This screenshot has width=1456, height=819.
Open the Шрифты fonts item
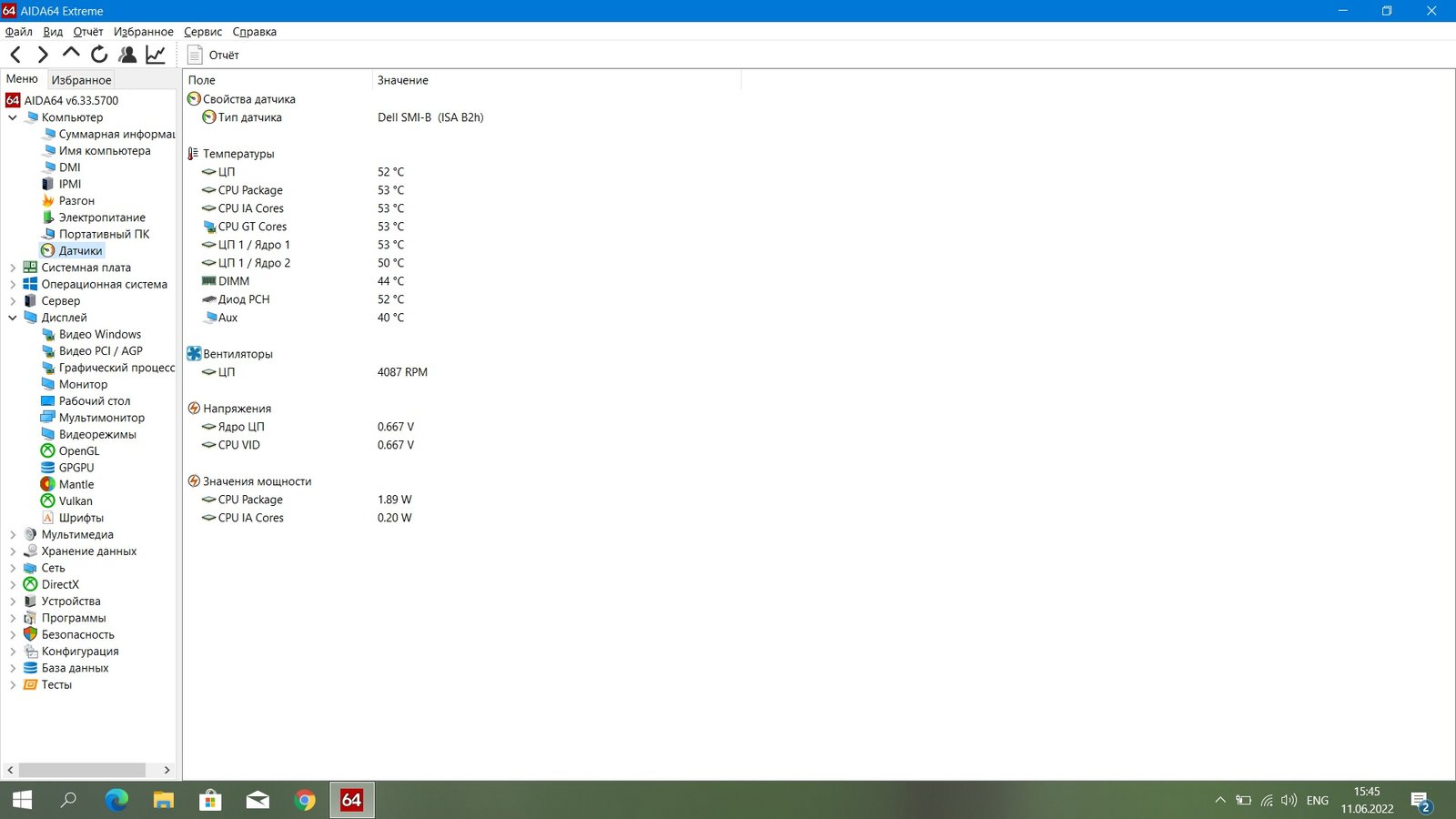pos(81,518)
